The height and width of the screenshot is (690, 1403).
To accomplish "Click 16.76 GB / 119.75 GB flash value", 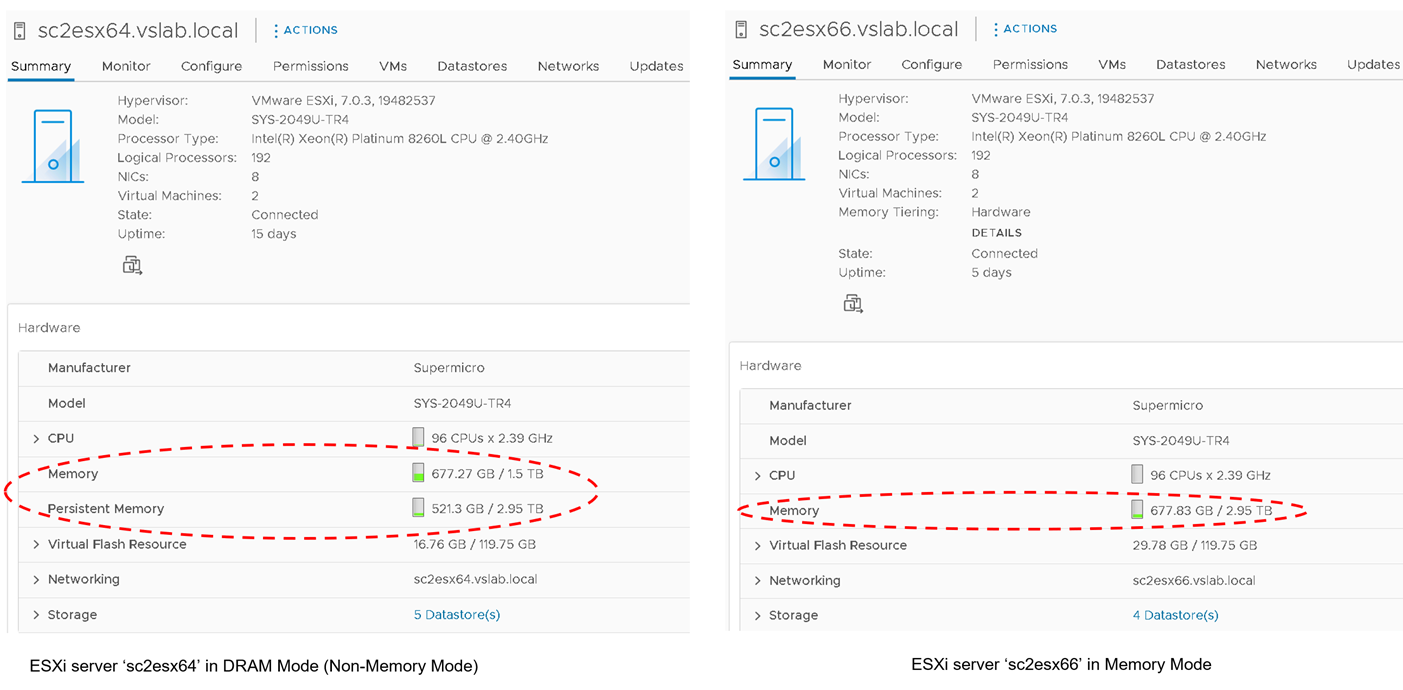I will coord(475,545).
